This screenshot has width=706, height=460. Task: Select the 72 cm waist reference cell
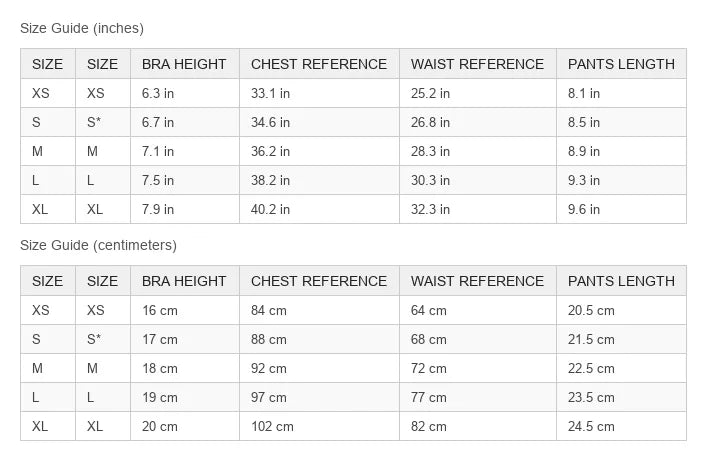(477, 368)
